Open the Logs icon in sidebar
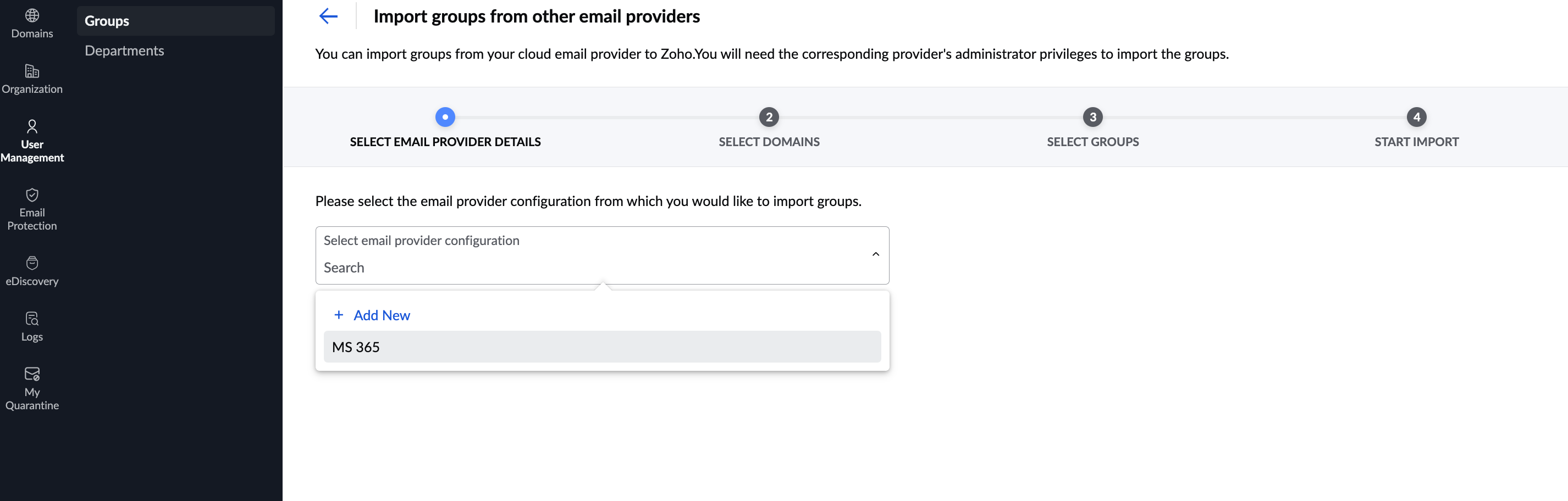1568x501 pixels. click(x=32, y=319)
